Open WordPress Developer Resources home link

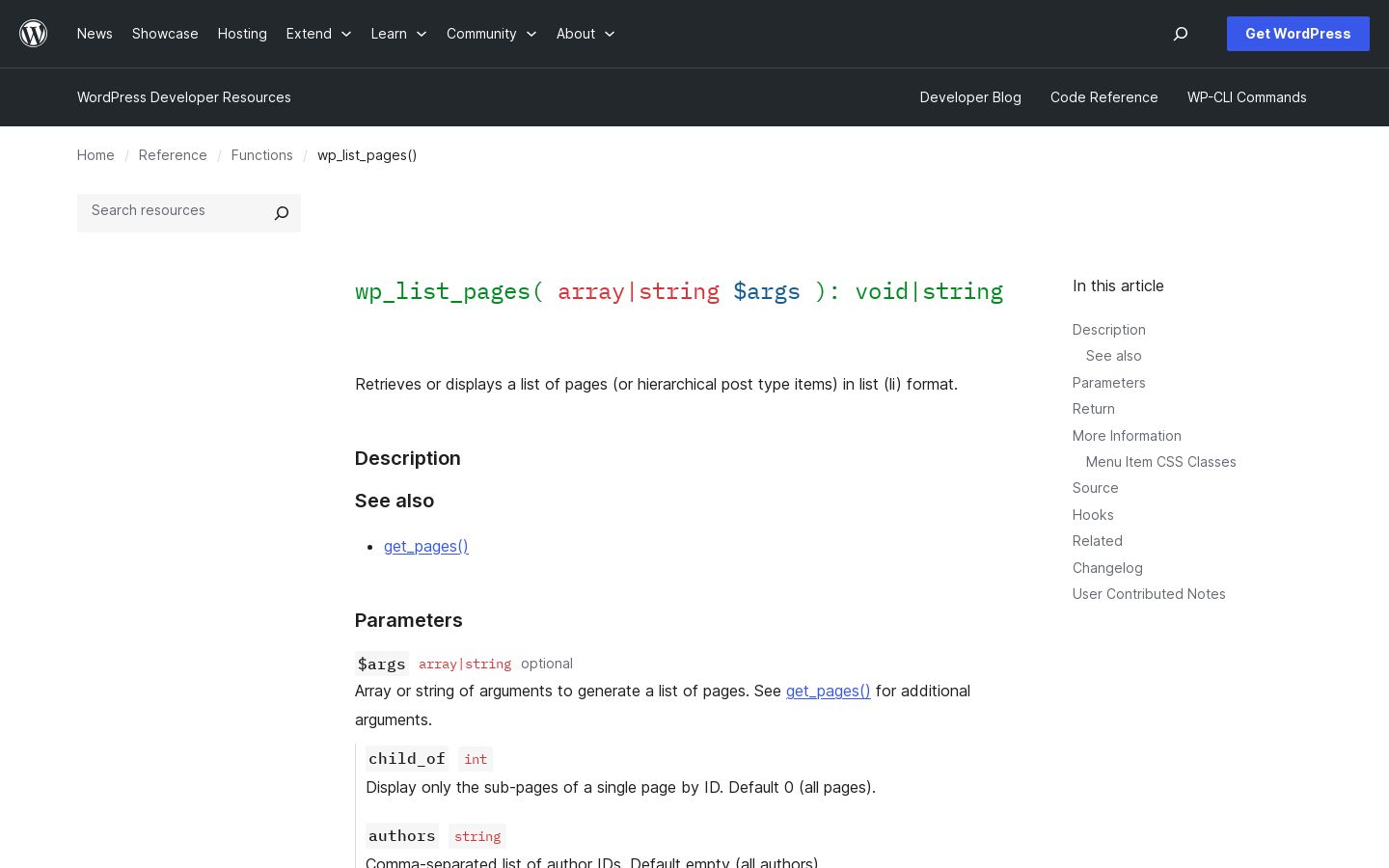(184, 97)
